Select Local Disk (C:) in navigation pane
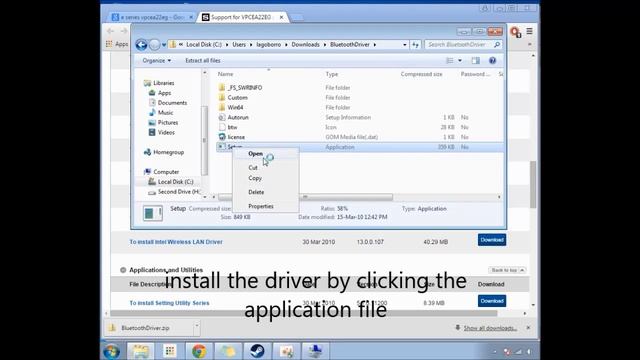The width and height of the screenshot is (640, 360). pyautogui.click(x=176, y=182)
